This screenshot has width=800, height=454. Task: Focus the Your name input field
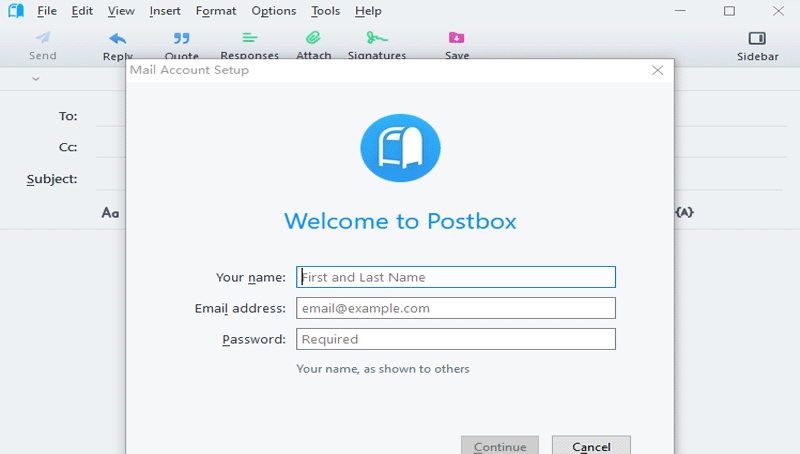(456, 277)
